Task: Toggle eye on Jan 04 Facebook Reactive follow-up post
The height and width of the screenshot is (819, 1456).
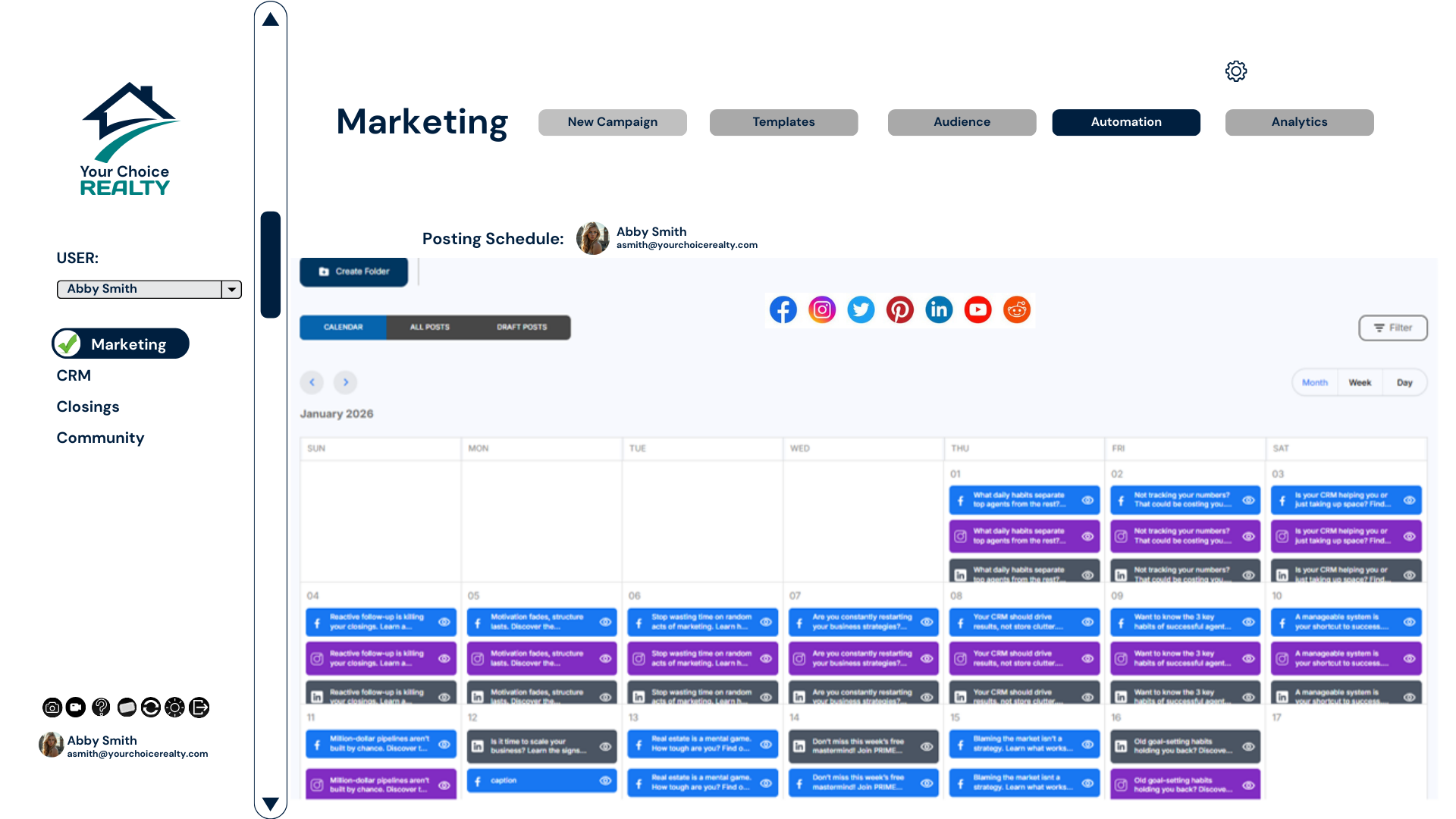Action: [x=444, y=622]
